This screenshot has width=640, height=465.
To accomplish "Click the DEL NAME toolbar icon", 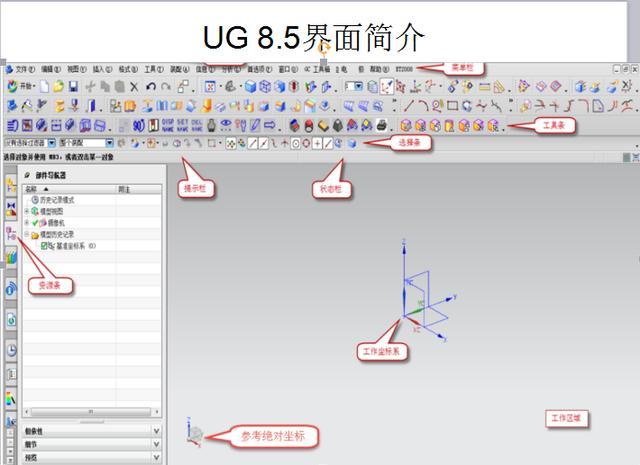I will (197, 125).
